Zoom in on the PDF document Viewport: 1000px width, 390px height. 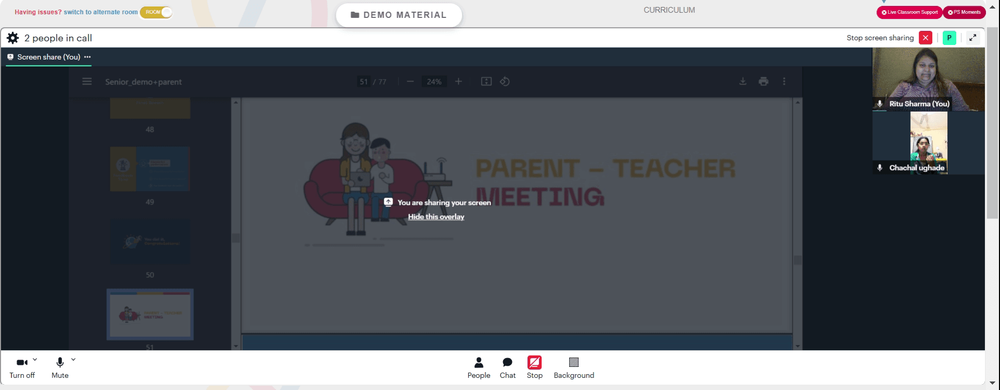pos(459,82)
